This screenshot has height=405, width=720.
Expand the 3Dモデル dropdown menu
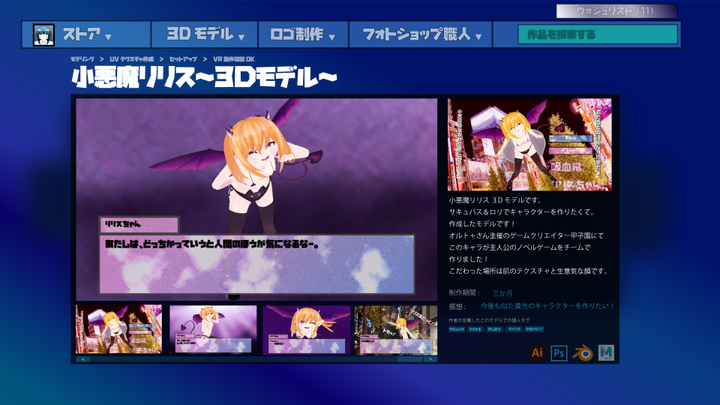tap(205, 34)
